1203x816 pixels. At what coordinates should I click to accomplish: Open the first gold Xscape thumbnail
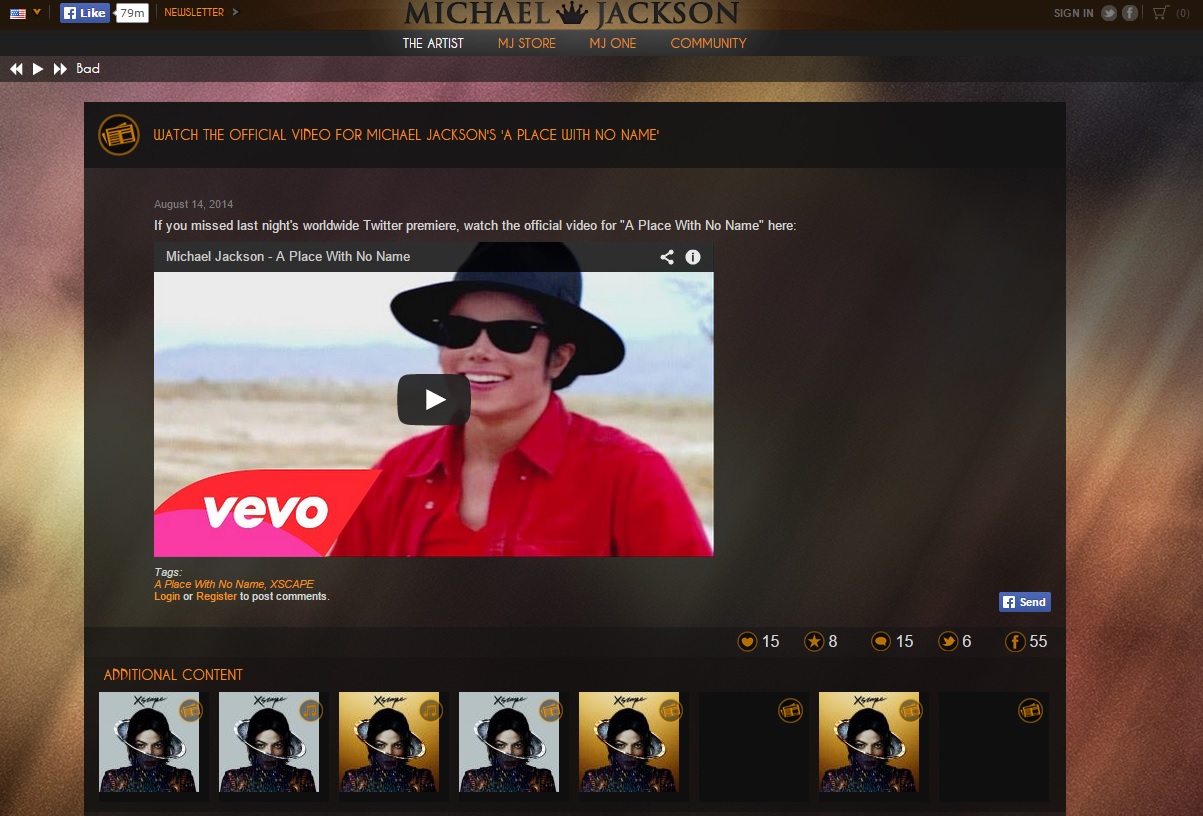click(x=389, y=742)
